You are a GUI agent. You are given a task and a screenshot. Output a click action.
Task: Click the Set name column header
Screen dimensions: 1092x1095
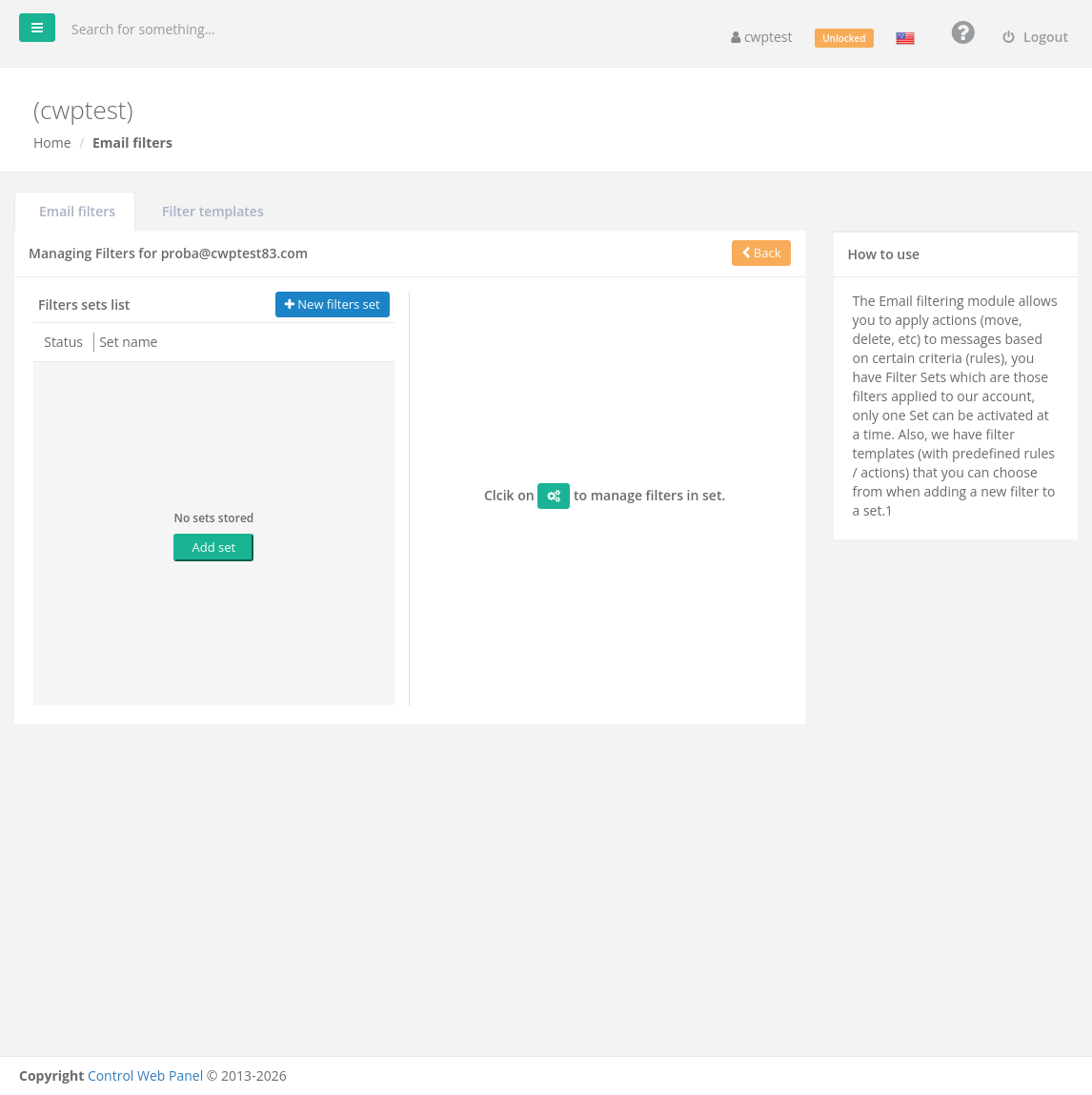click(x=129, y=342)
